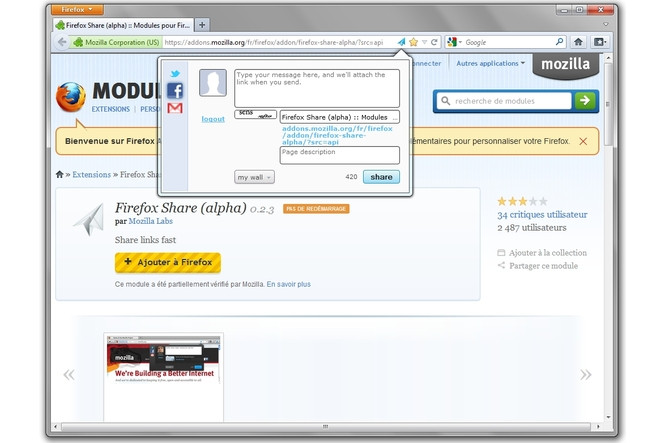The width and height of the screenshot is (664, 443).
Task: Open the address bar history dropdown arrow
Action: coord(424,42)
